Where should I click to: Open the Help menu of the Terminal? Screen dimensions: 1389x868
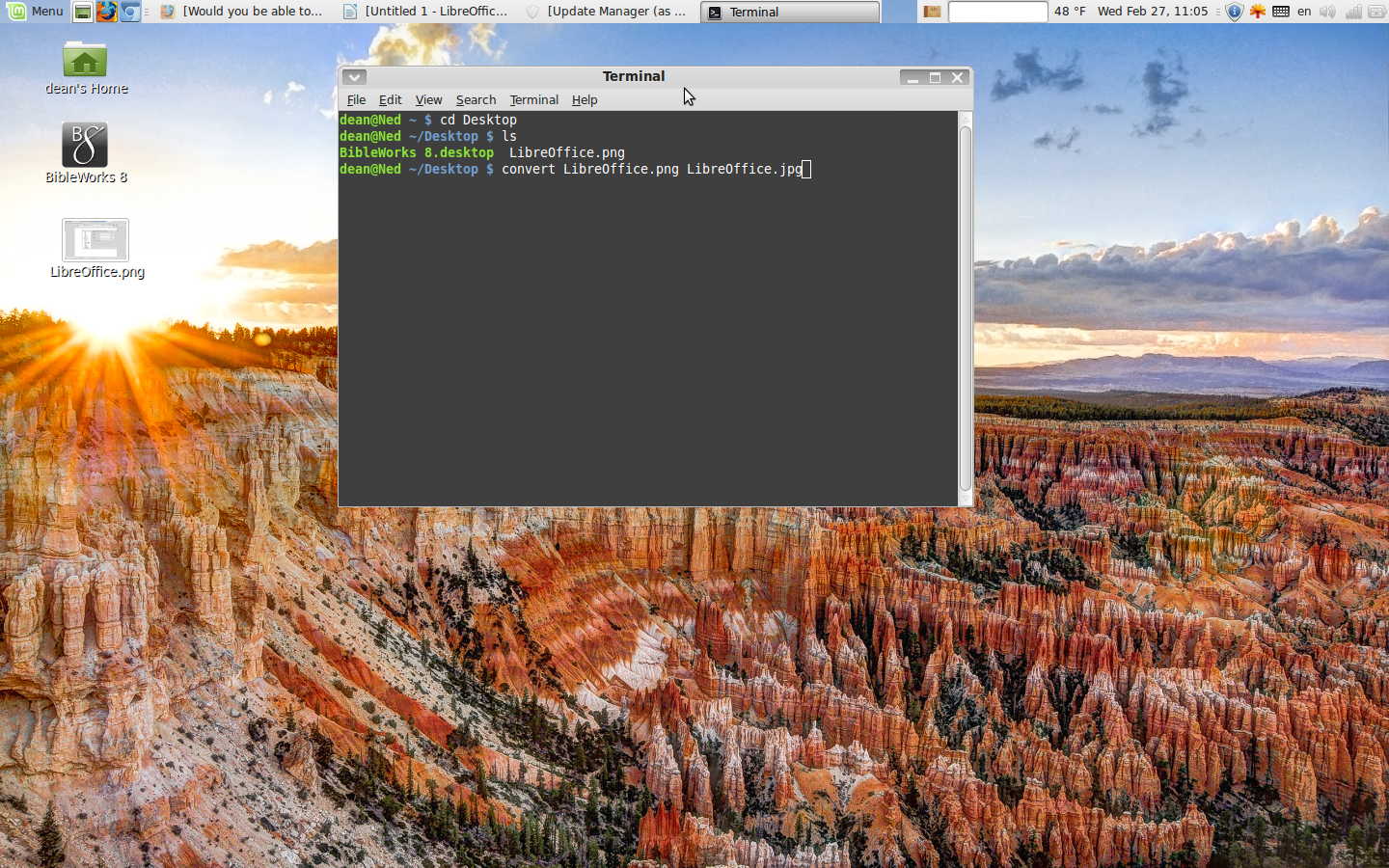585,99
